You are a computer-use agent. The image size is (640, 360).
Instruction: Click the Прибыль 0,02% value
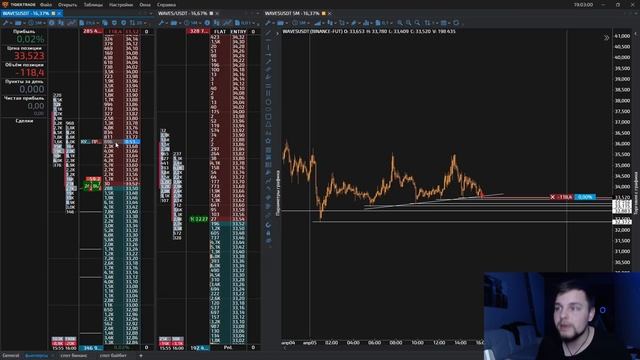(30, 39)
